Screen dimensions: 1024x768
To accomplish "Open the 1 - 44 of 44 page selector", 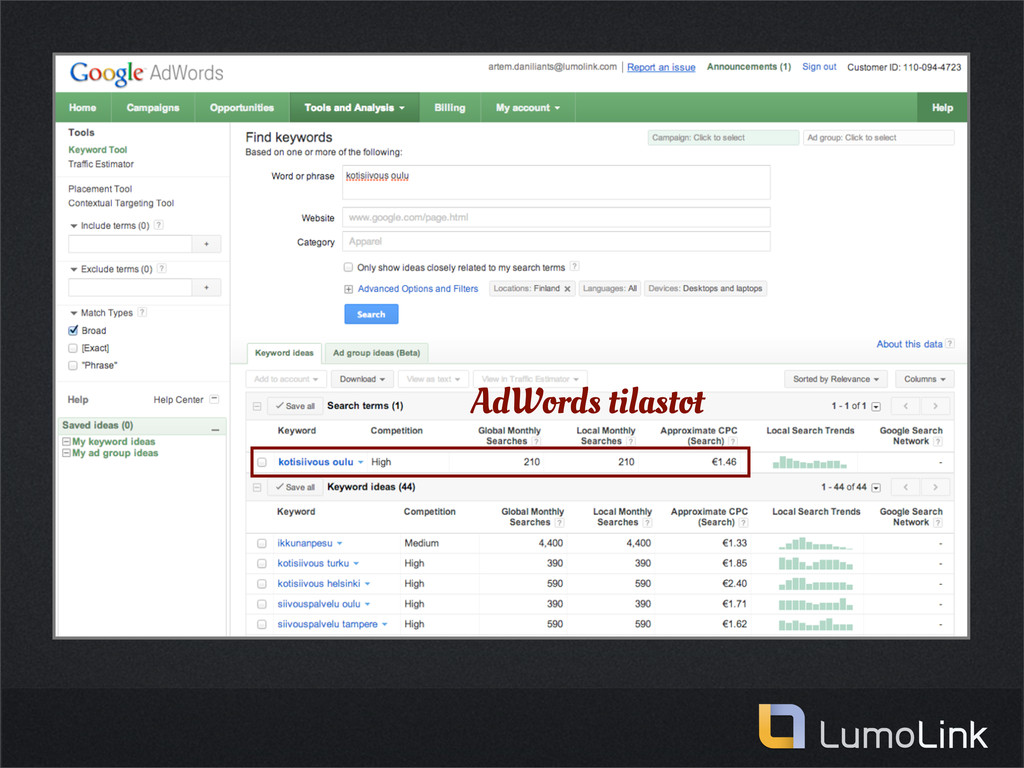I will 876,488.
